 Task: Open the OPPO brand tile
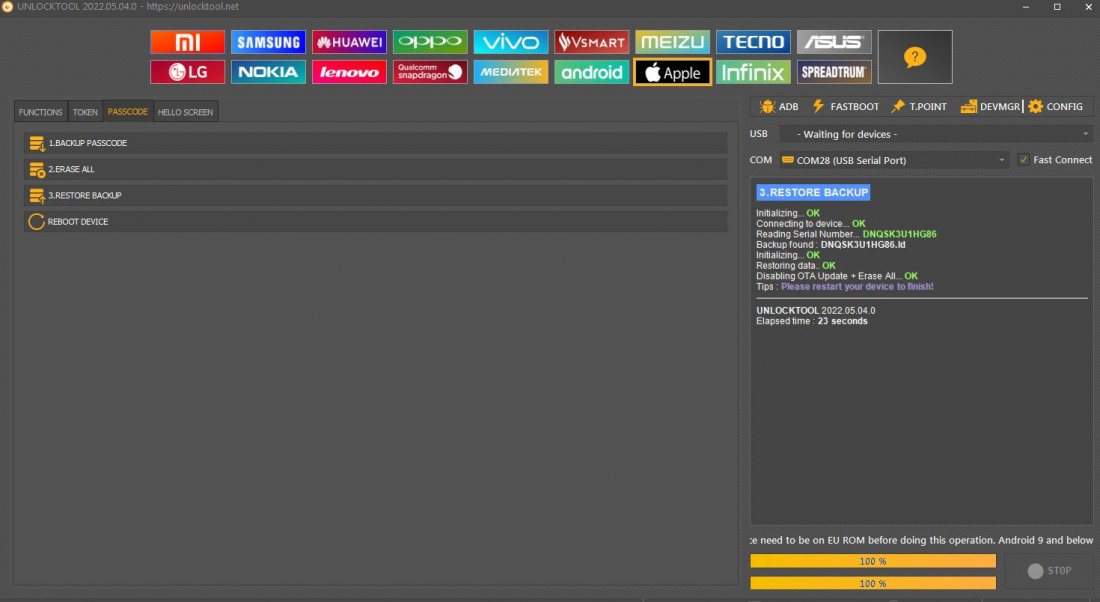point(430,42)
